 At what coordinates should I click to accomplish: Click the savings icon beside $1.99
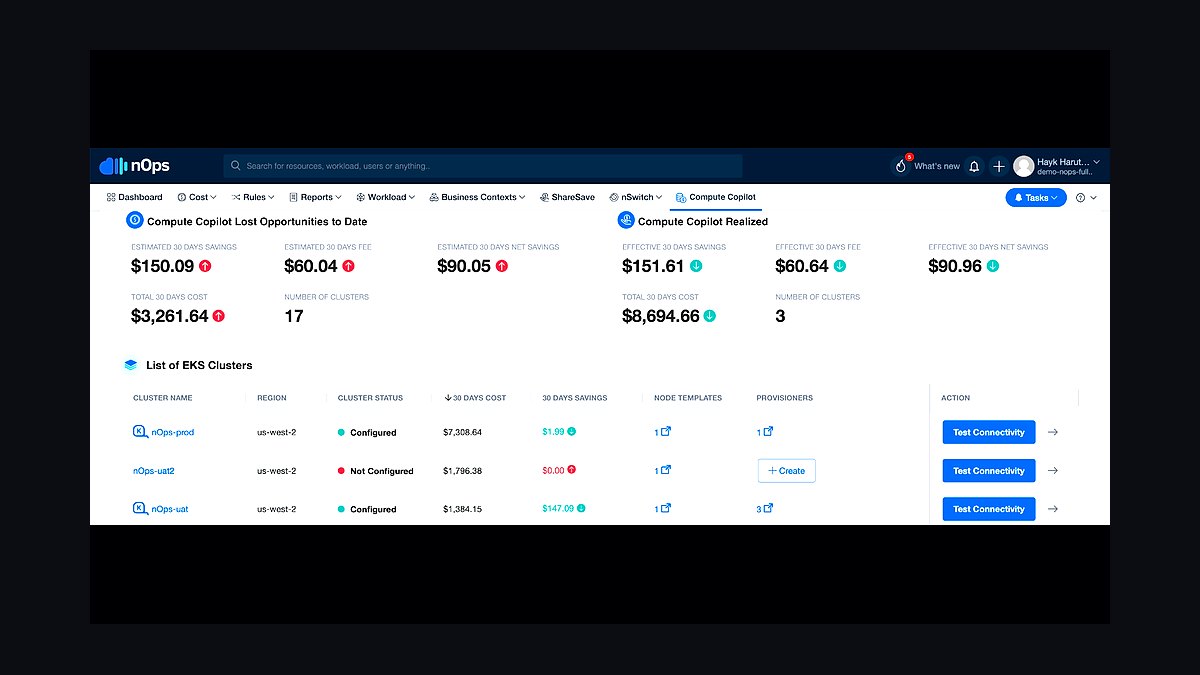tap(571, 432)
